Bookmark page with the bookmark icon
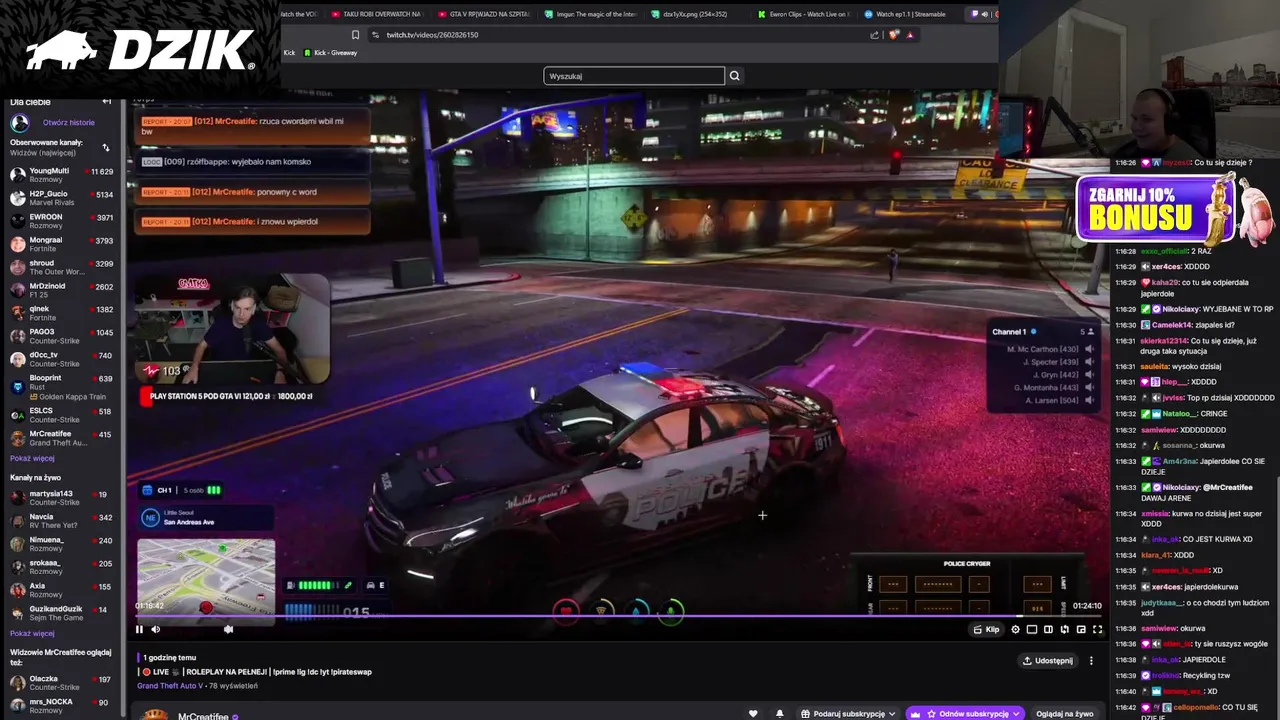Viewport: 1280px width, 720px height. 355,35
